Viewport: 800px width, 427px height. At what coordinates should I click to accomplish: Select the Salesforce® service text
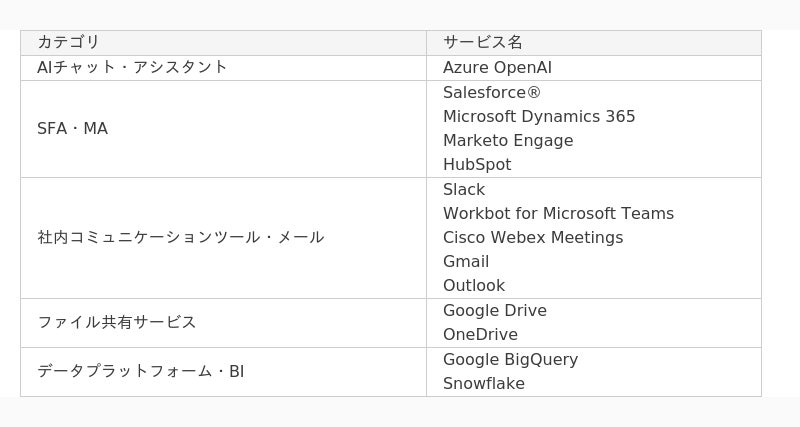pos(491,92)
